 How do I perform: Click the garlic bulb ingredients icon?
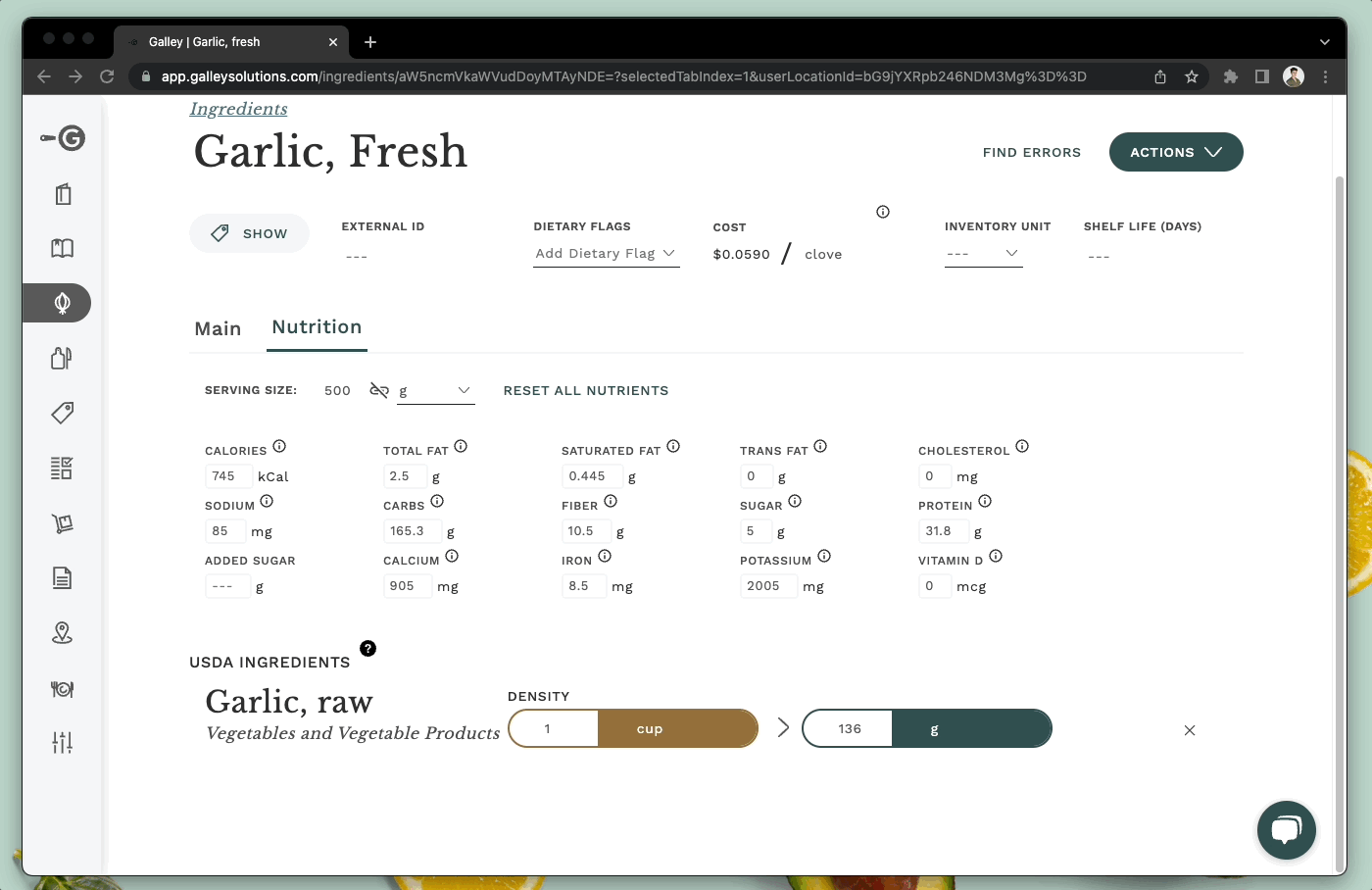(x=62, y=303)
